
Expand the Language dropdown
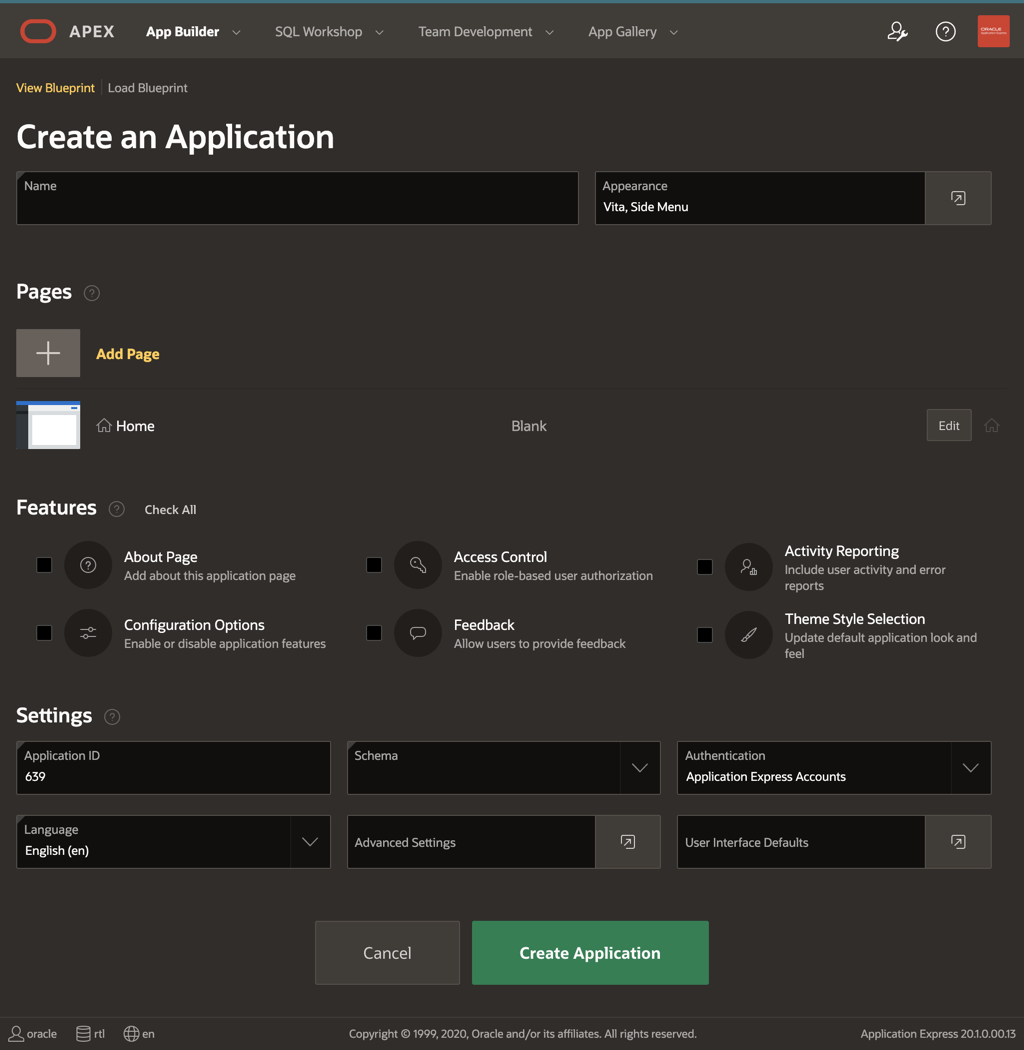click(x=309, y=842)
